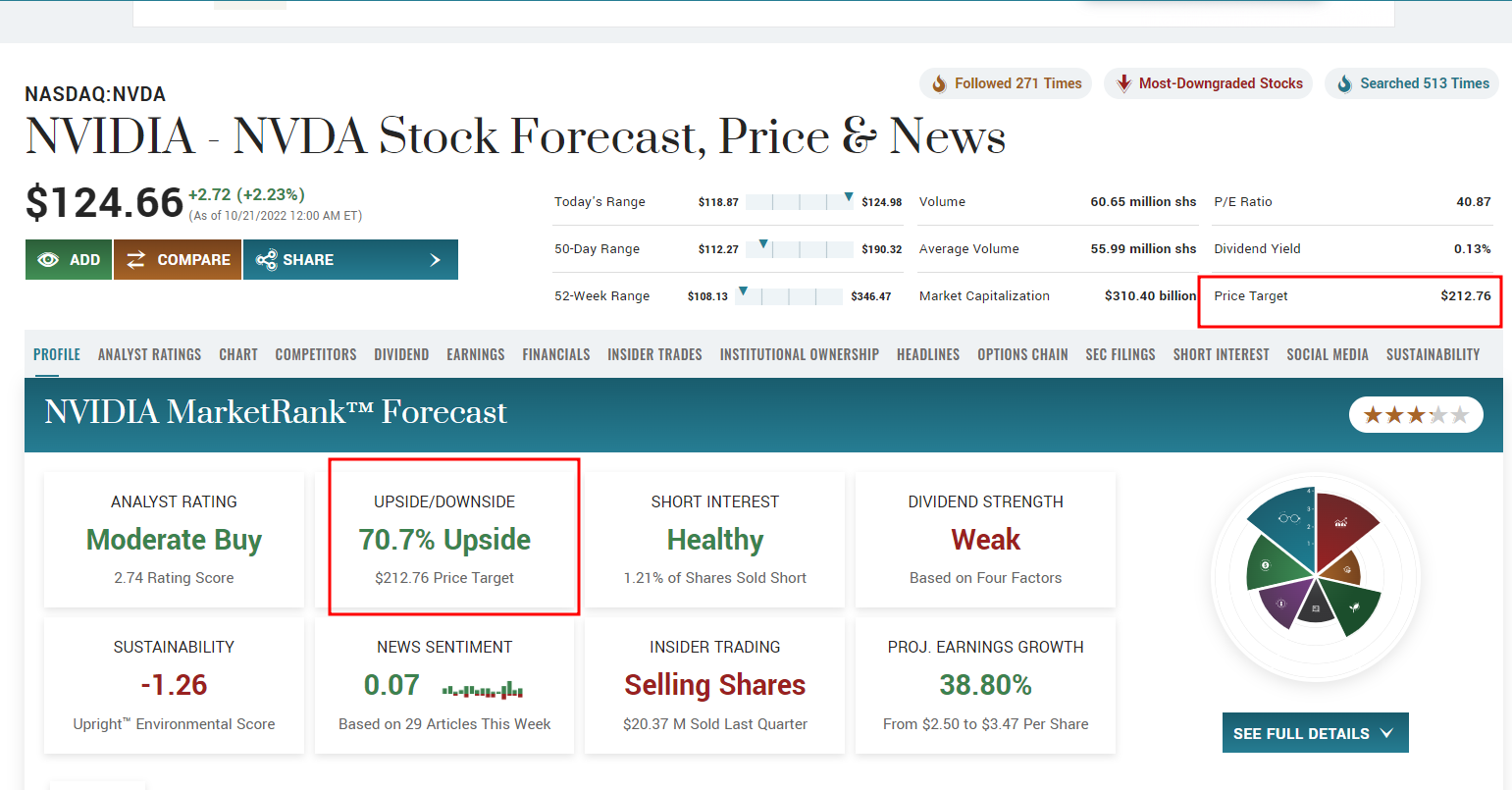Viewport: 1512px width, 790px height.
Task: Click the three-star MarketRank rating badge
Action: point(1416,415)
